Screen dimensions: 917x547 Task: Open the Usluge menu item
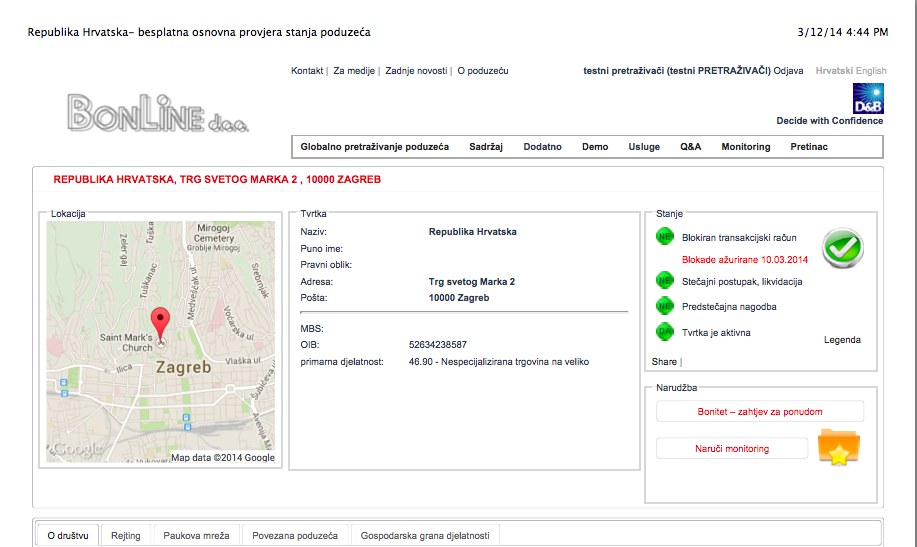tap(644, 147)
